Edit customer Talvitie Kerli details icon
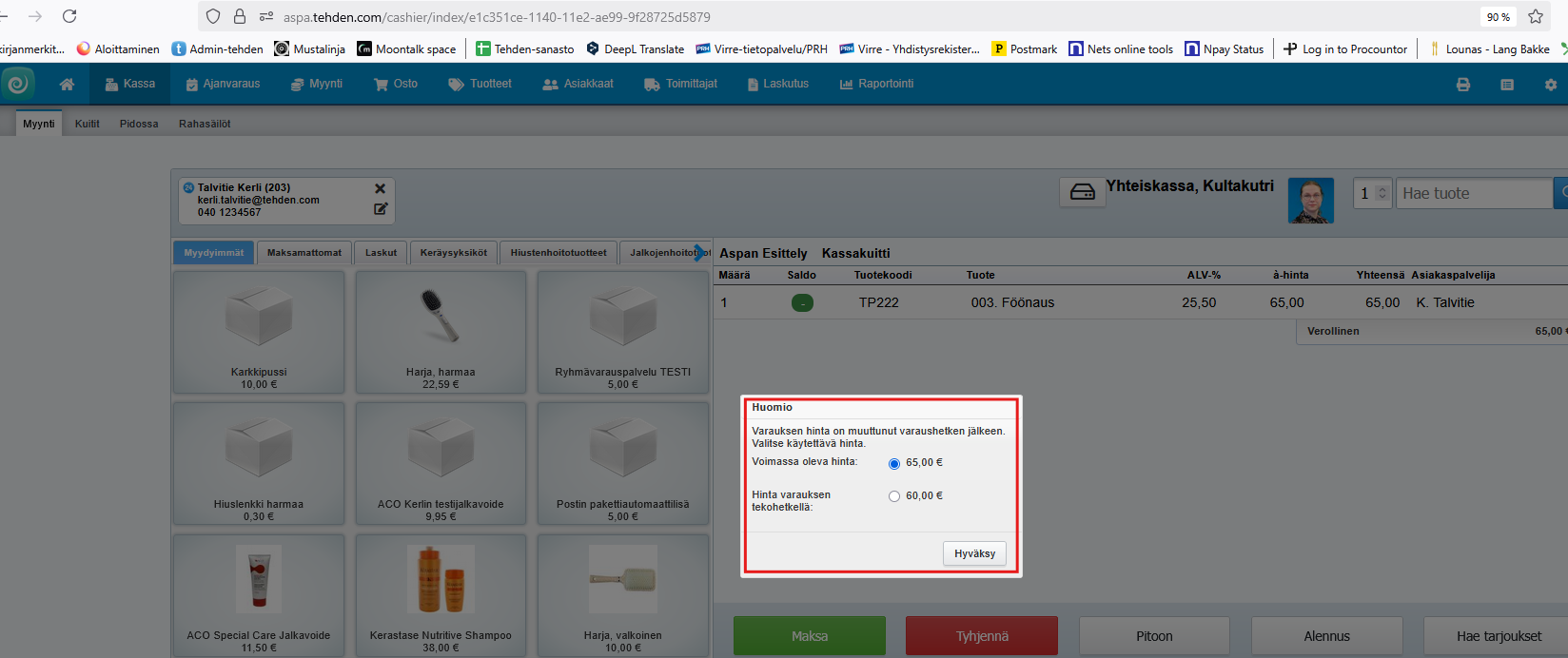 click(381, 208)
